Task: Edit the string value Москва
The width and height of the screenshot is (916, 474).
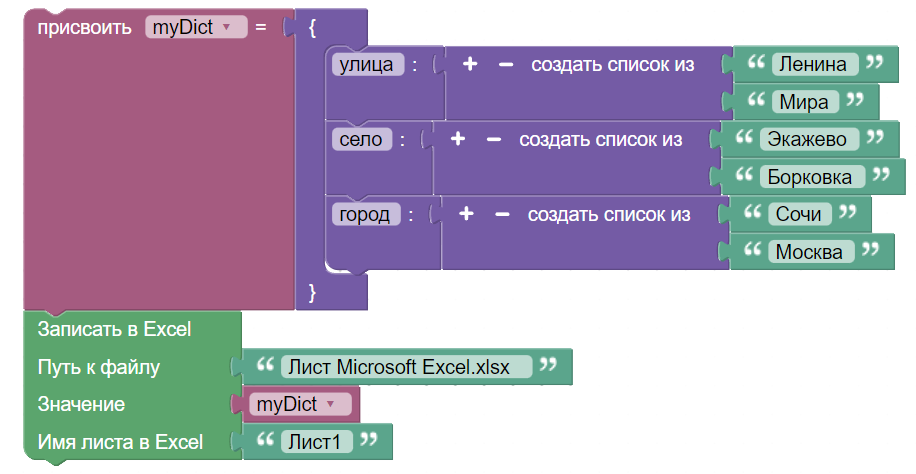Action: pos(811,251)
